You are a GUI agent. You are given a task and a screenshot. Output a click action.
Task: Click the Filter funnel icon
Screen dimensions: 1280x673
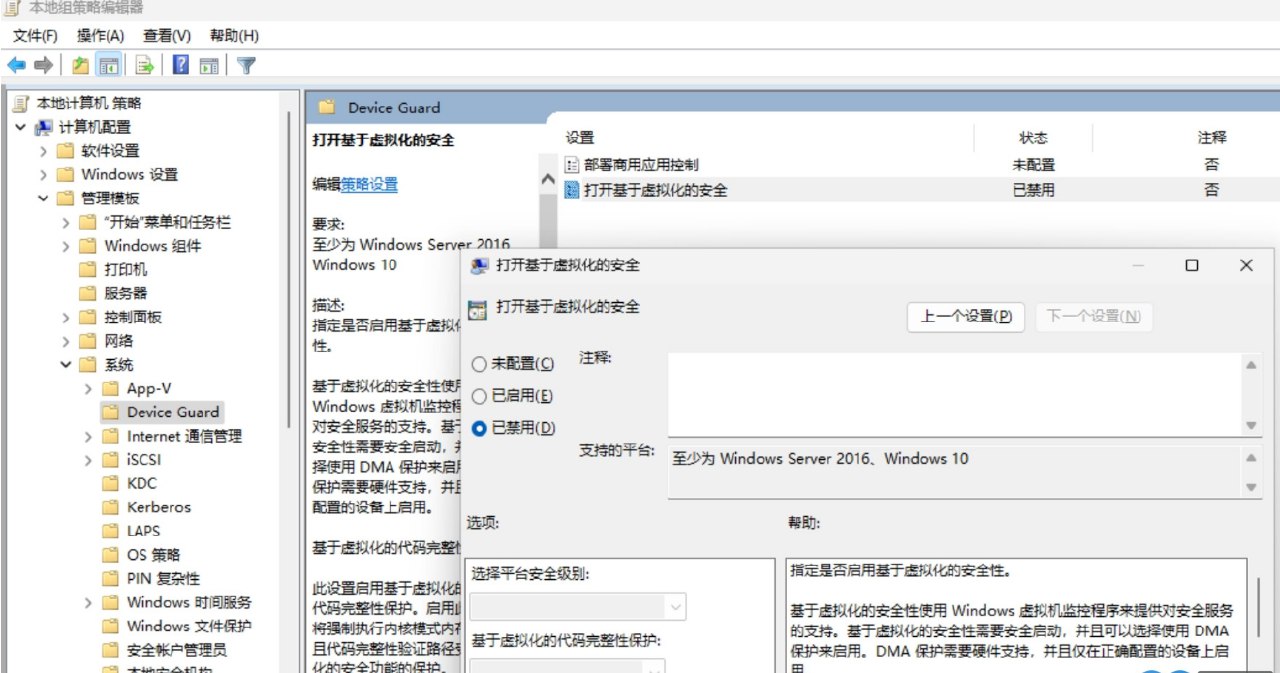(x=246, y=66)
